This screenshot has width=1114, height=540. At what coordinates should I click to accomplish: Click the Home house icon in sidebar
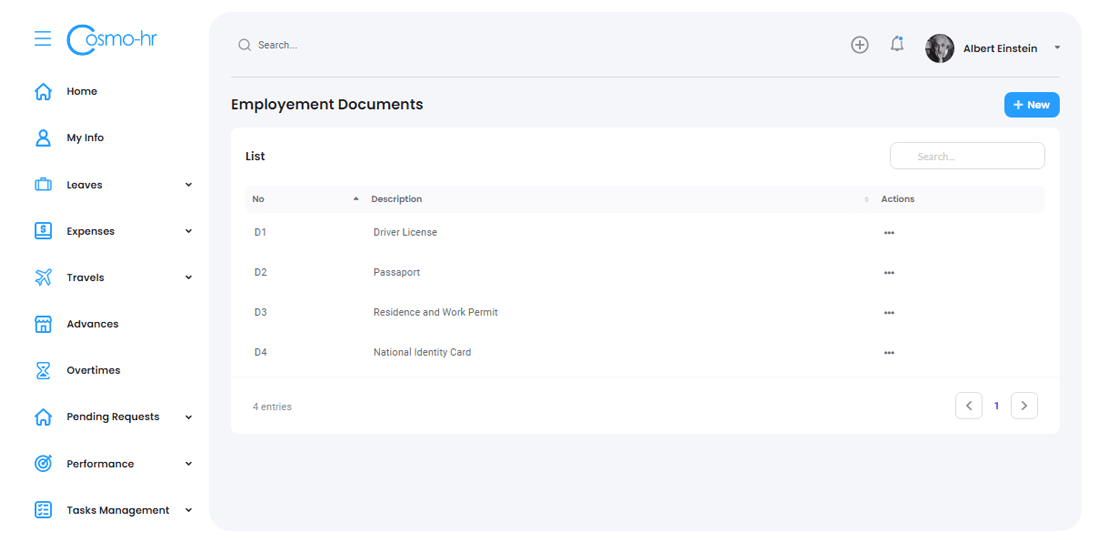click(43, 91)
